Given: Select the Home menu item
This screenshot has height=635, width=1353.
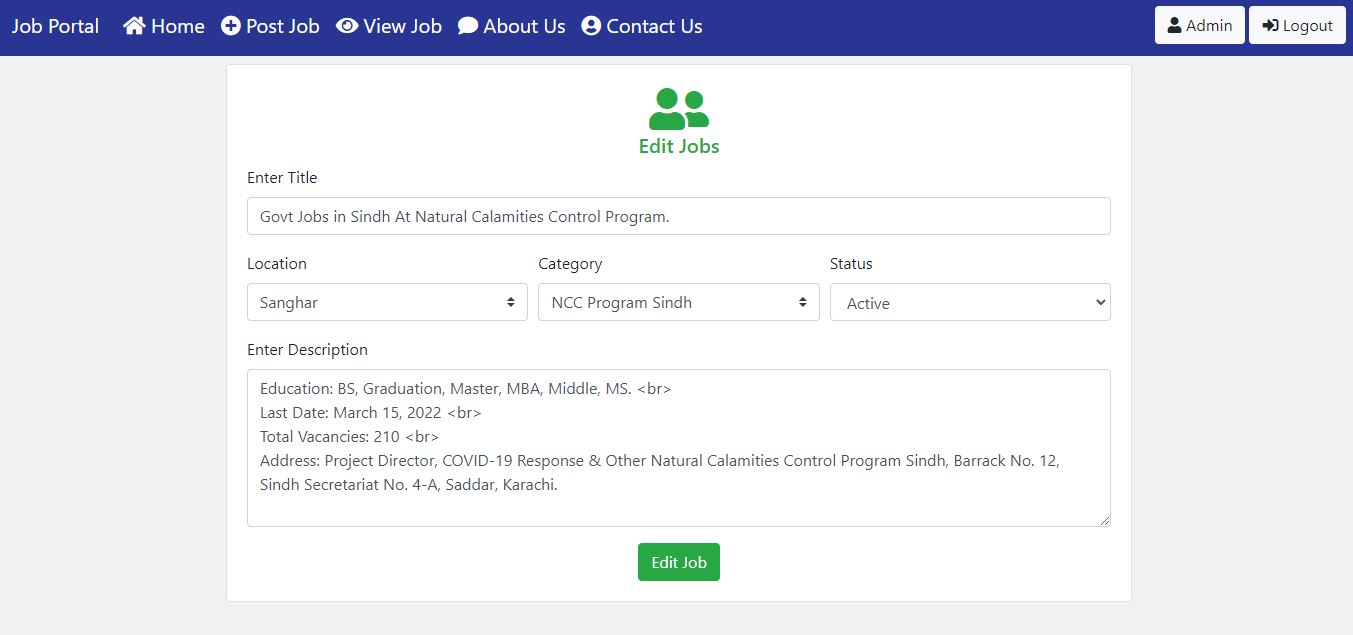Looking at the screenshot, I should pyautogui.click(x=163, y=26).
